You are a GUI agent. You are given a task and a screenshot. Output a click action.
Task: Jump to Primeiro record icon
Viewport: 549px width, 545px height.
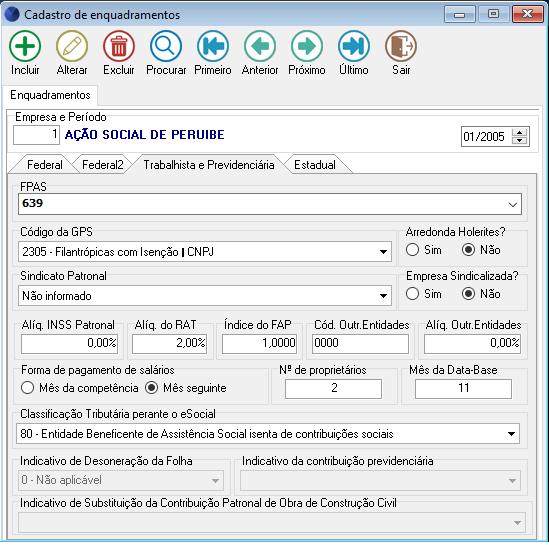[x=213, y=46]
